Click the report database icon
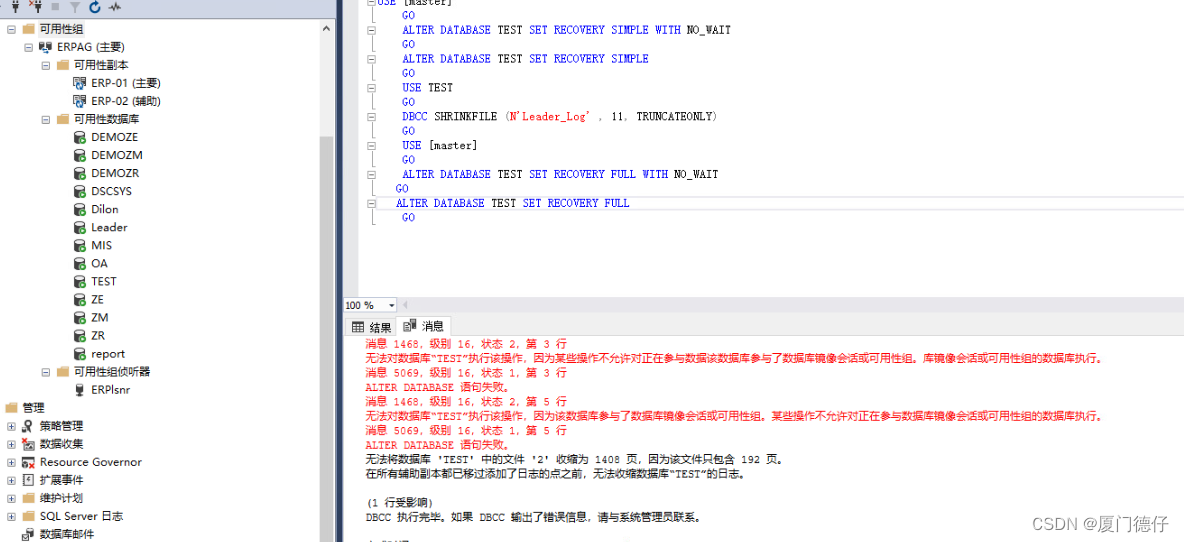 (79, 354)
